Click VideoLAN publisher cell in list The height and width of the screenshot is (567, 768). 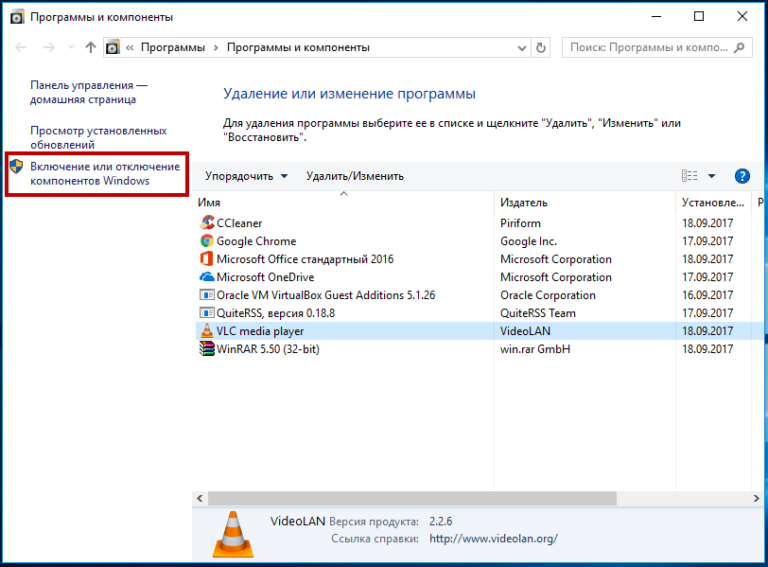pos(525,331)
